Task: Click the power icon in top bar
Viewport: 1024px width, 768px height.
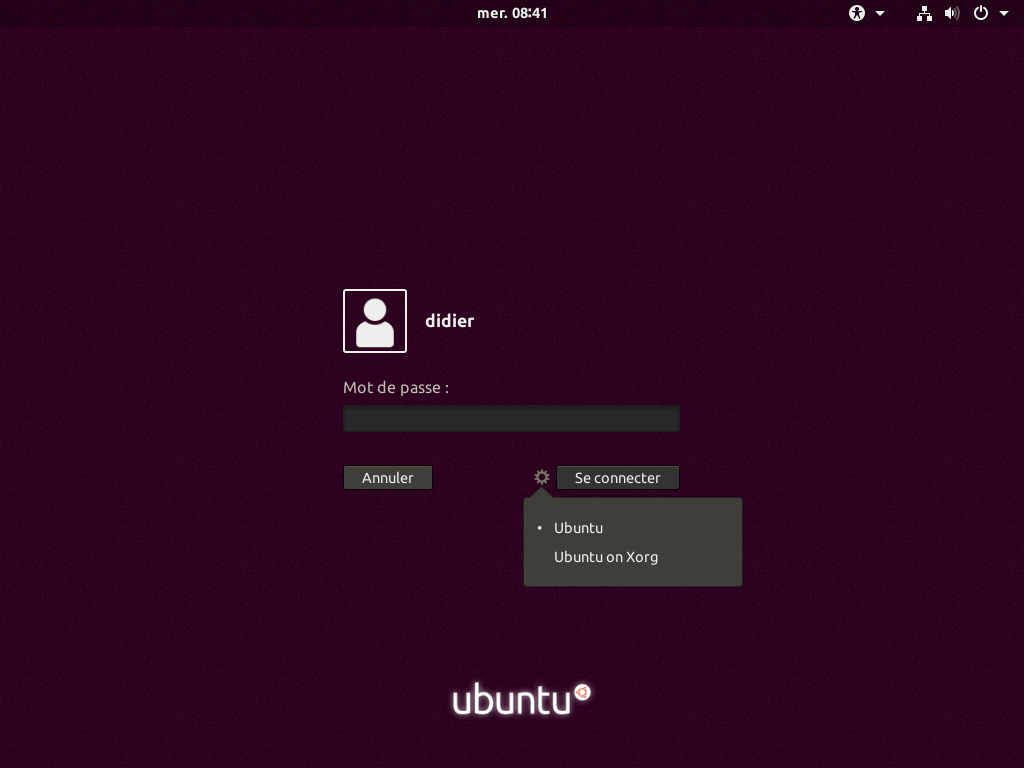Action: click(981, 13)
